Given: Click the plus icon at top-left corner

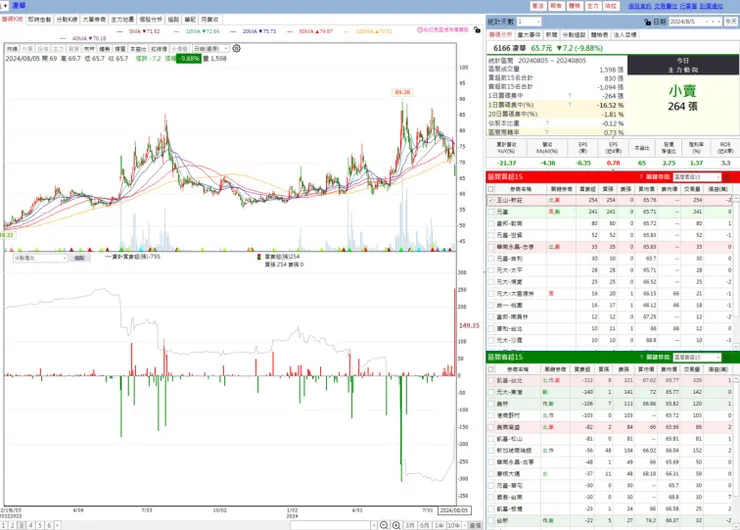Looking at the screenshot, I should coord(5,6).
